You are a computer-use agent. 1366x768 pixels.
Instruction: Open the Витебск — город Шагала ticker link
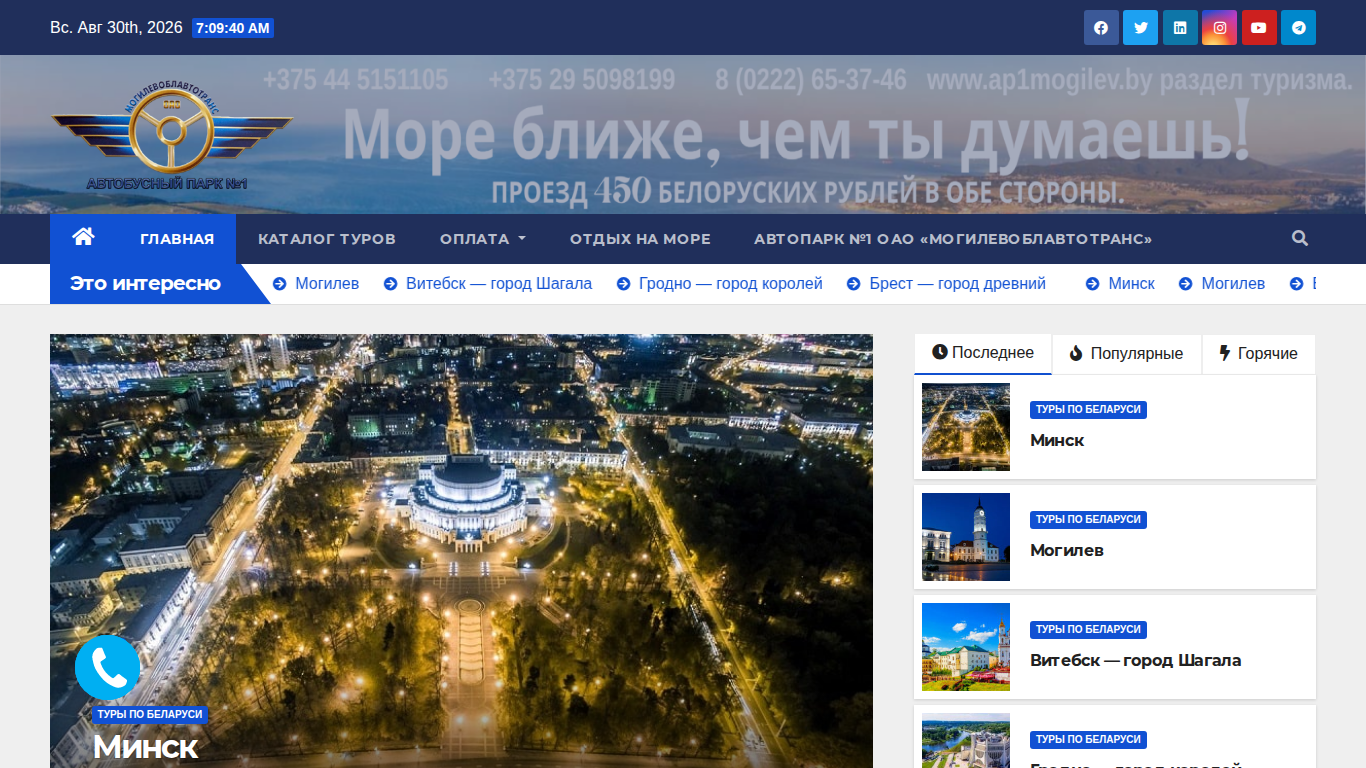[499, 284]
